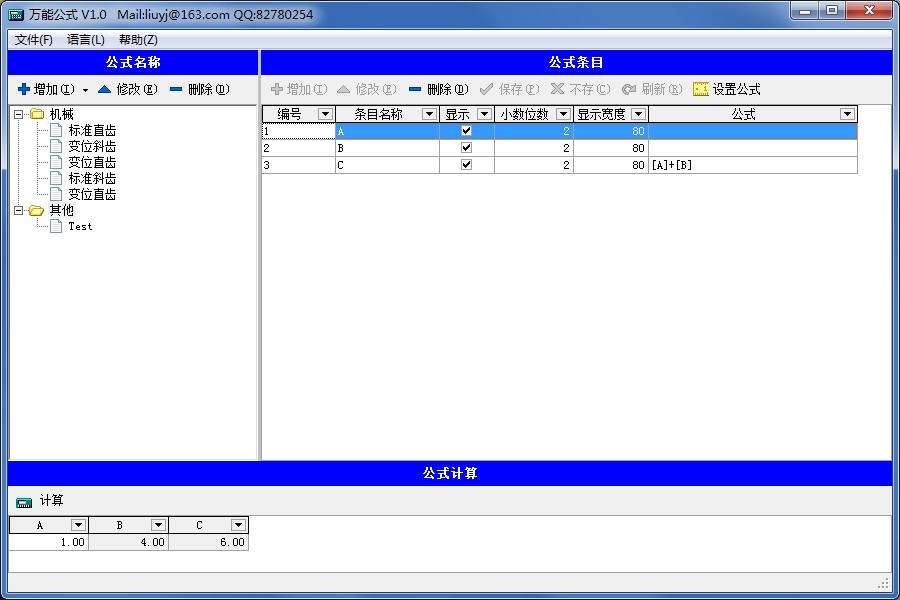This screenshot has width=900, height=600.
Task: Open the 文件(F) menu
Action: point(34,40)
